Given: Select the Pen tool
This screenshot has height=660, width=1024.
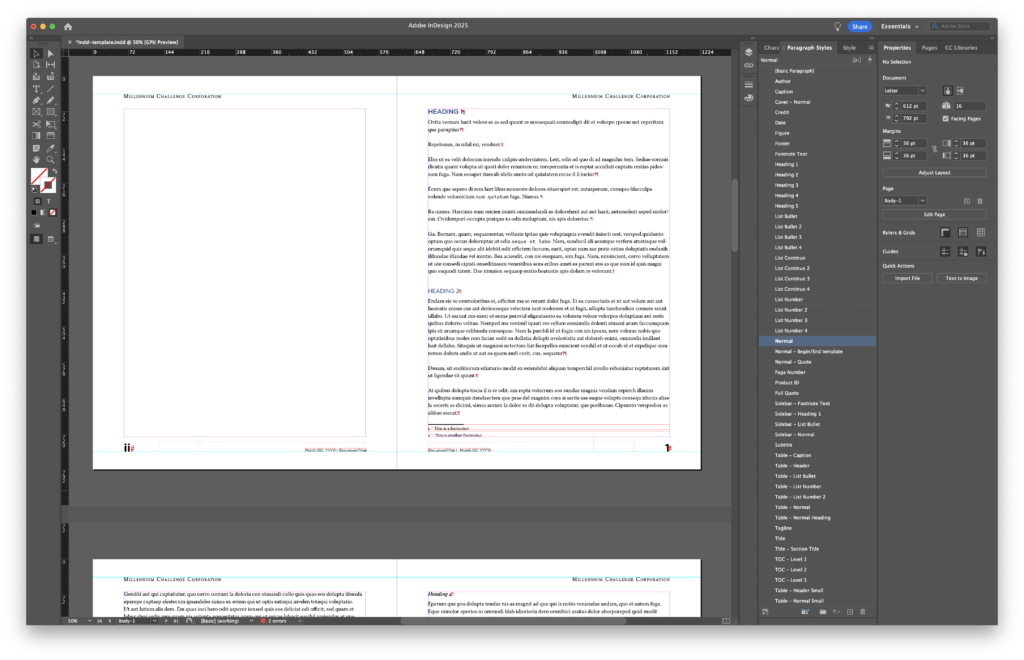Looking at the screenshot, I should [37, 101].
